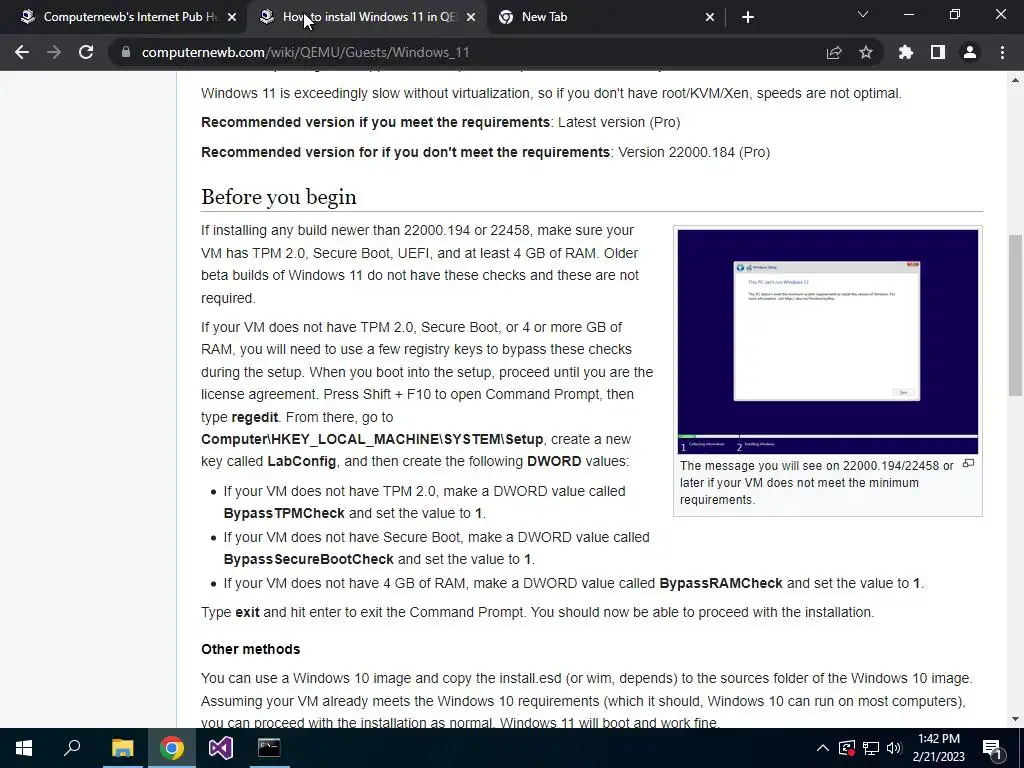Open the clock showing 1:42 PM
Image resolution: width=1024 pixels, height=768 pixels.
(938, 748)
